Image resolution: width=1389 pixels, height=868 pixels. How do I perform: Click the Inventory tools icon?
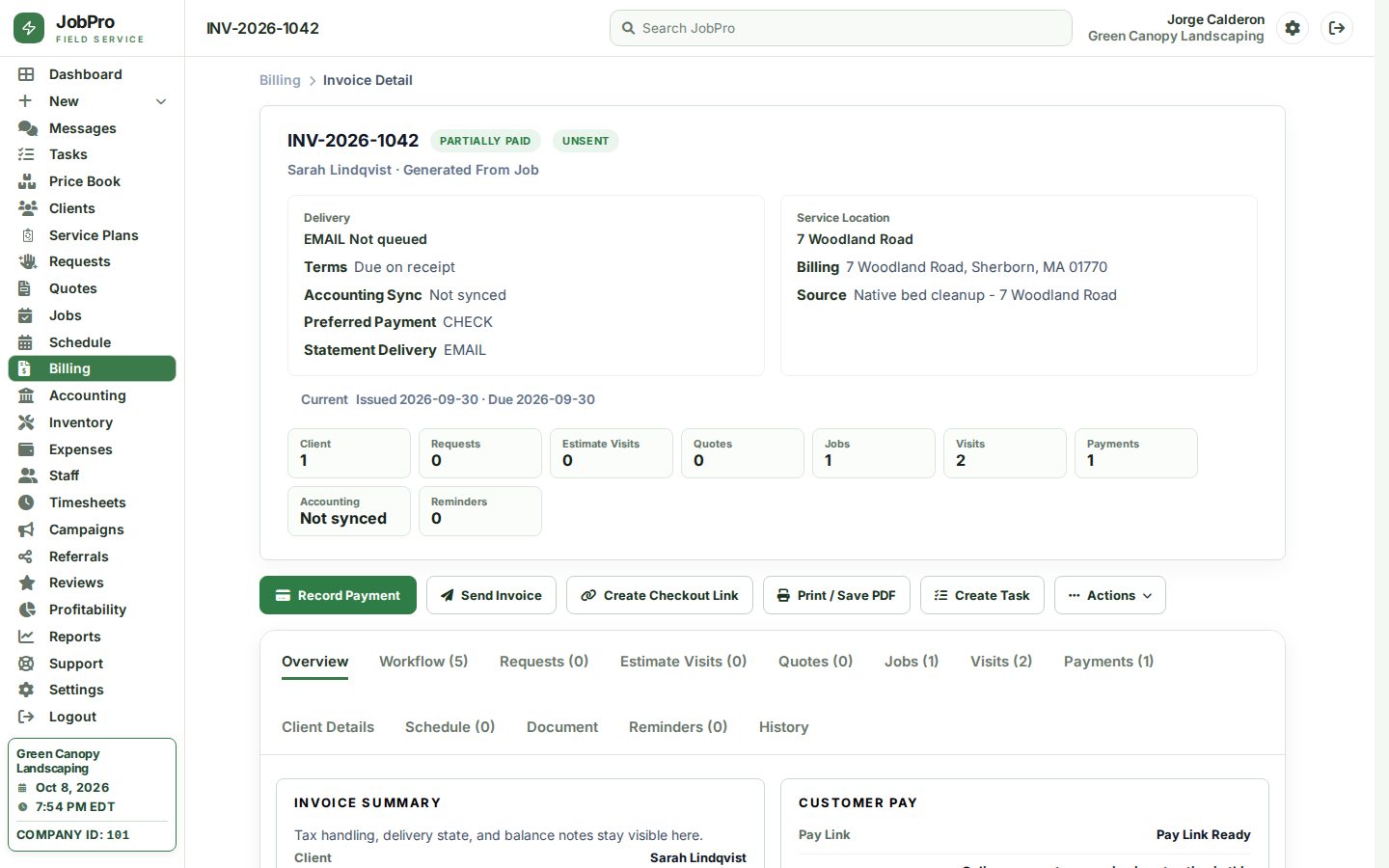pyautogui.click(x=26, y=422)
